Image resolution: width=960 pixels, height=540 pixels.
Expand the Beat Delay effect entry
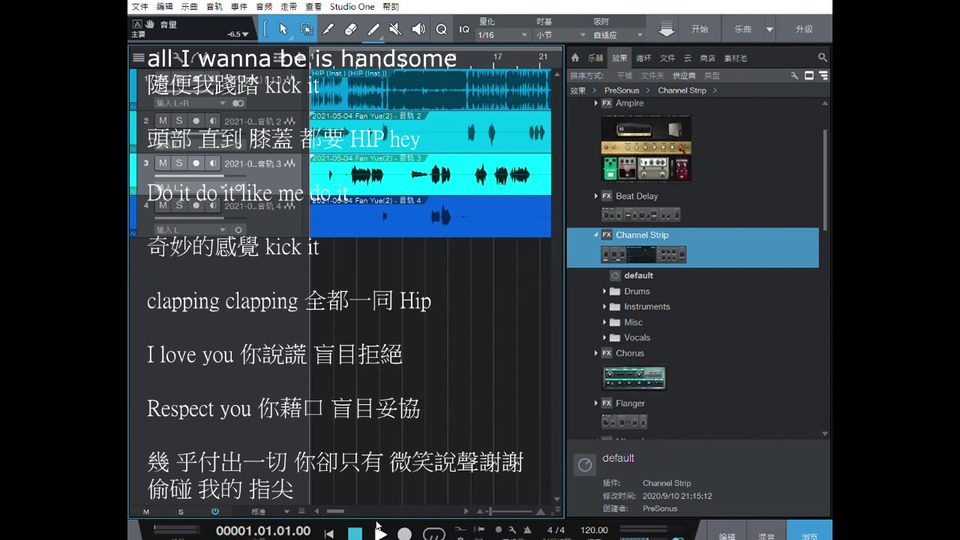point(596,196)
